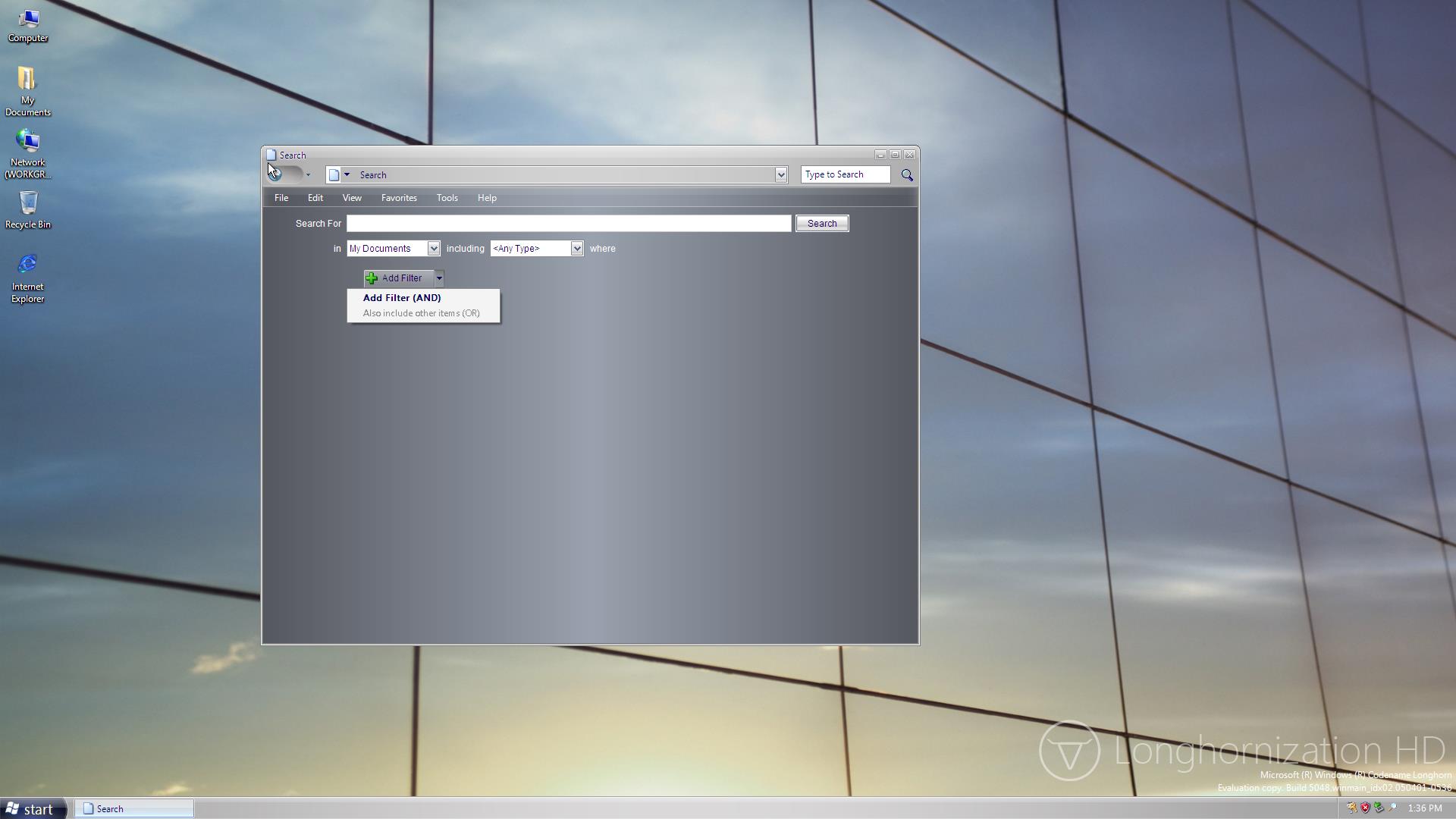
Task: Click the red security shield tray icon
Action: point(1365,808)
